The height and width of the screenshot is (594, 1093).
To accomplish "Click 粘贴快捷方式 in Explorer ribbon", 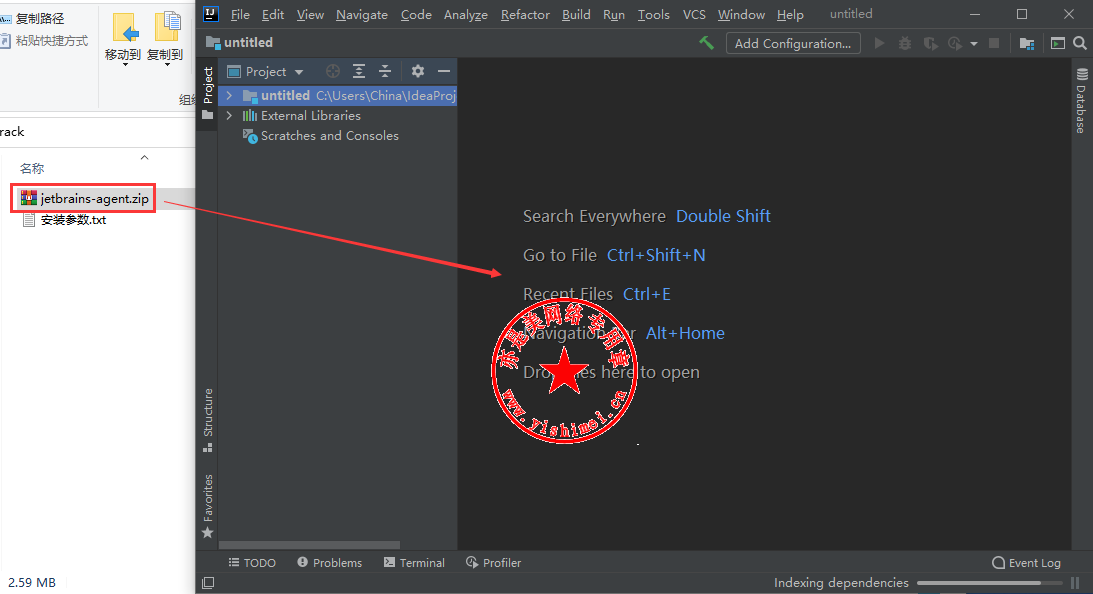I will click(44, 41).
